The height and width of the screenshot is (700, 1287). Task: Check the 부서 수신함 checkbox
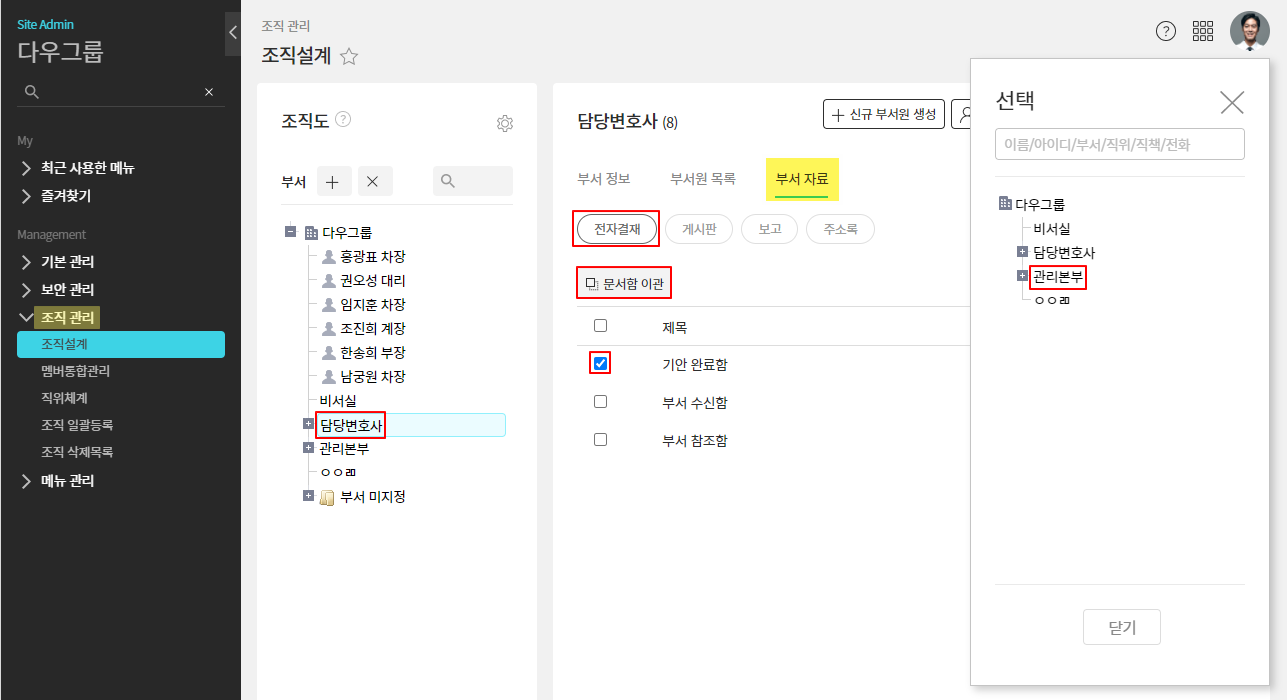click(600, 402)
